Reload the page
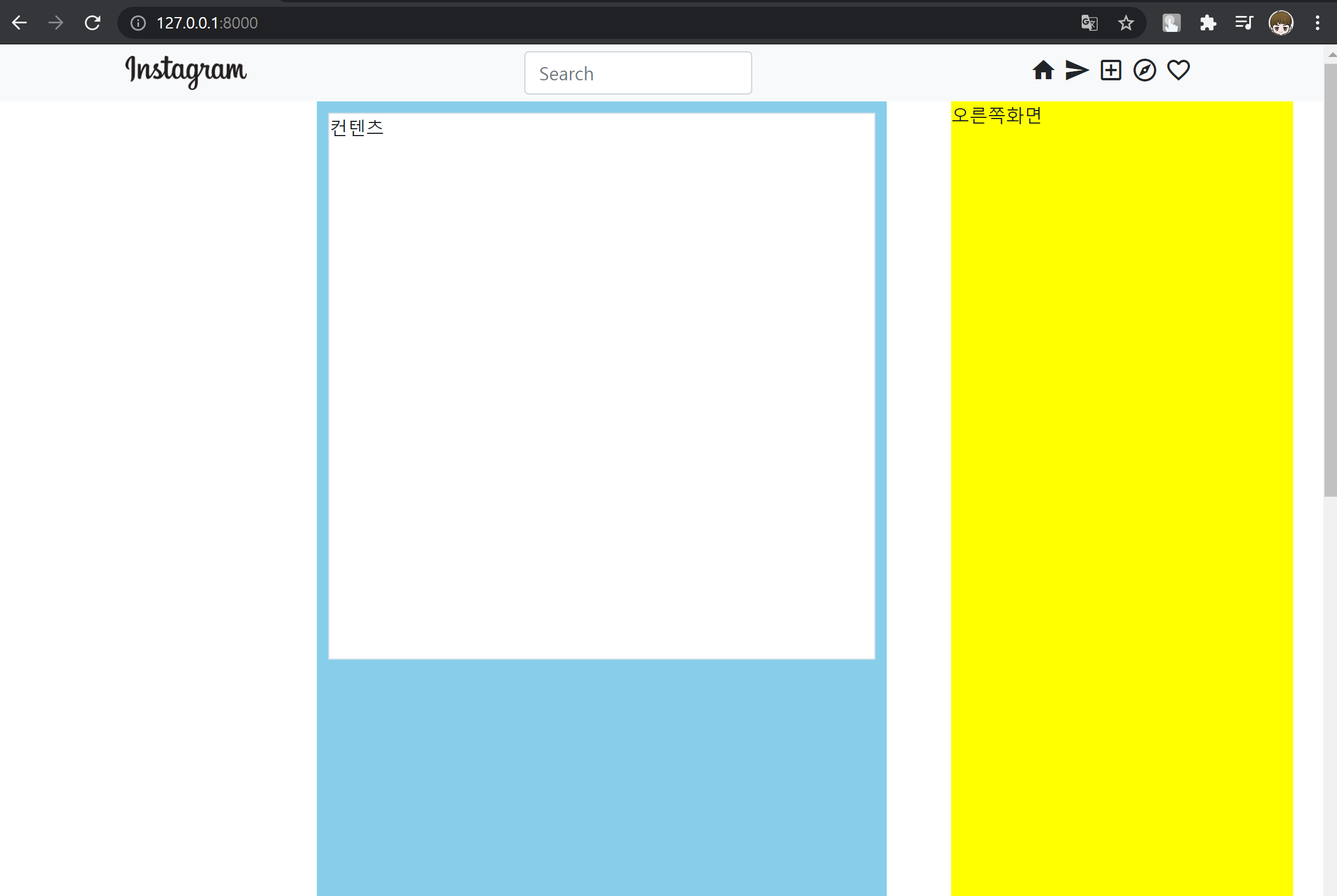1337x896 pixels. [x=92, y=23]
